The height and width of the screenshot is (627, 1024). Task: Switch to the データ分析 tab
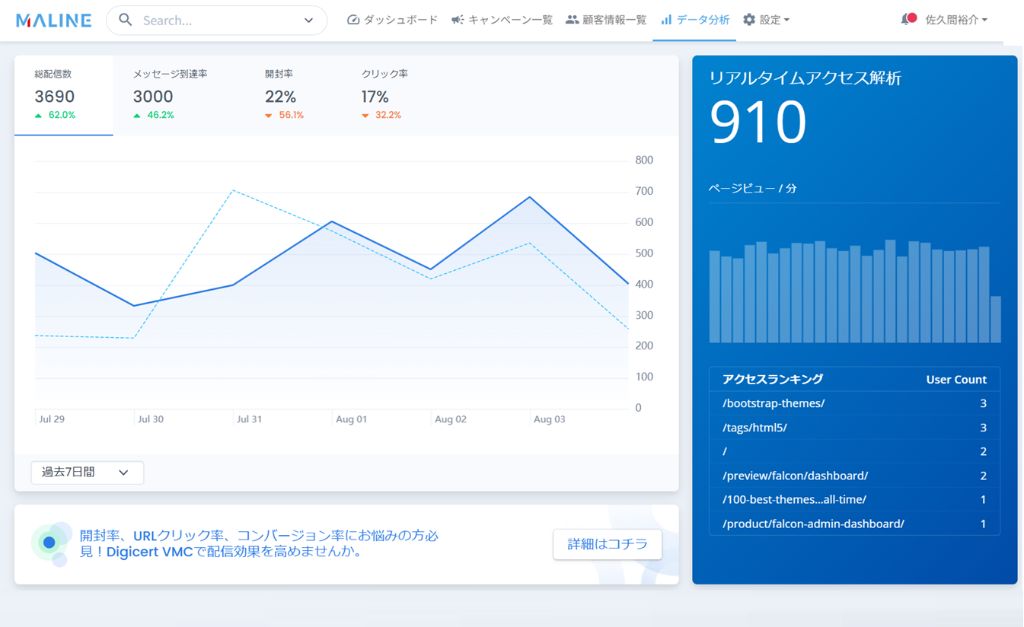[x=701, y=18]
